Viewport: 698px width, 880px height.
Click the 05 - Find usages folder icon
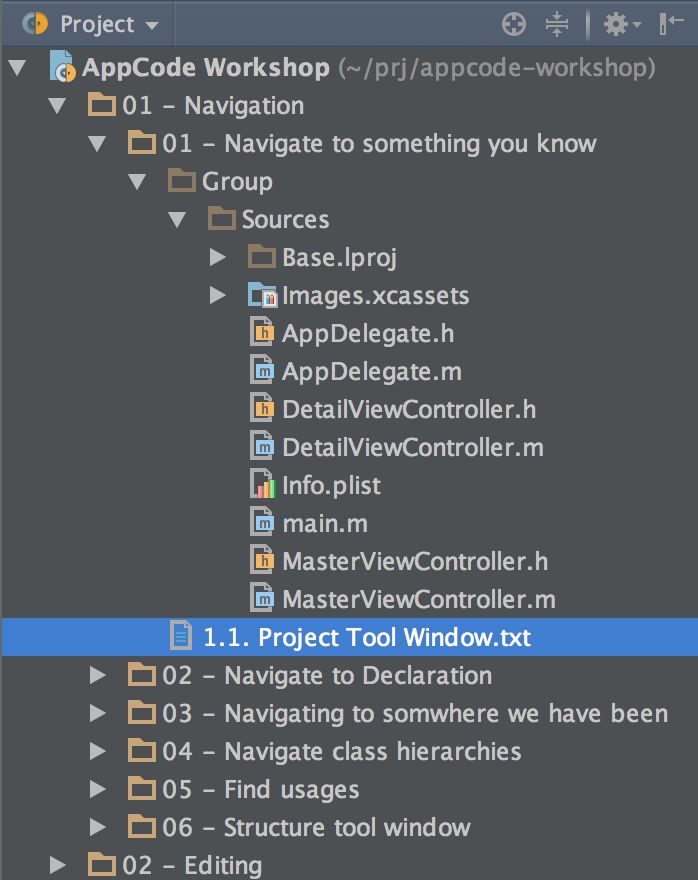click(x=142, y=789)
